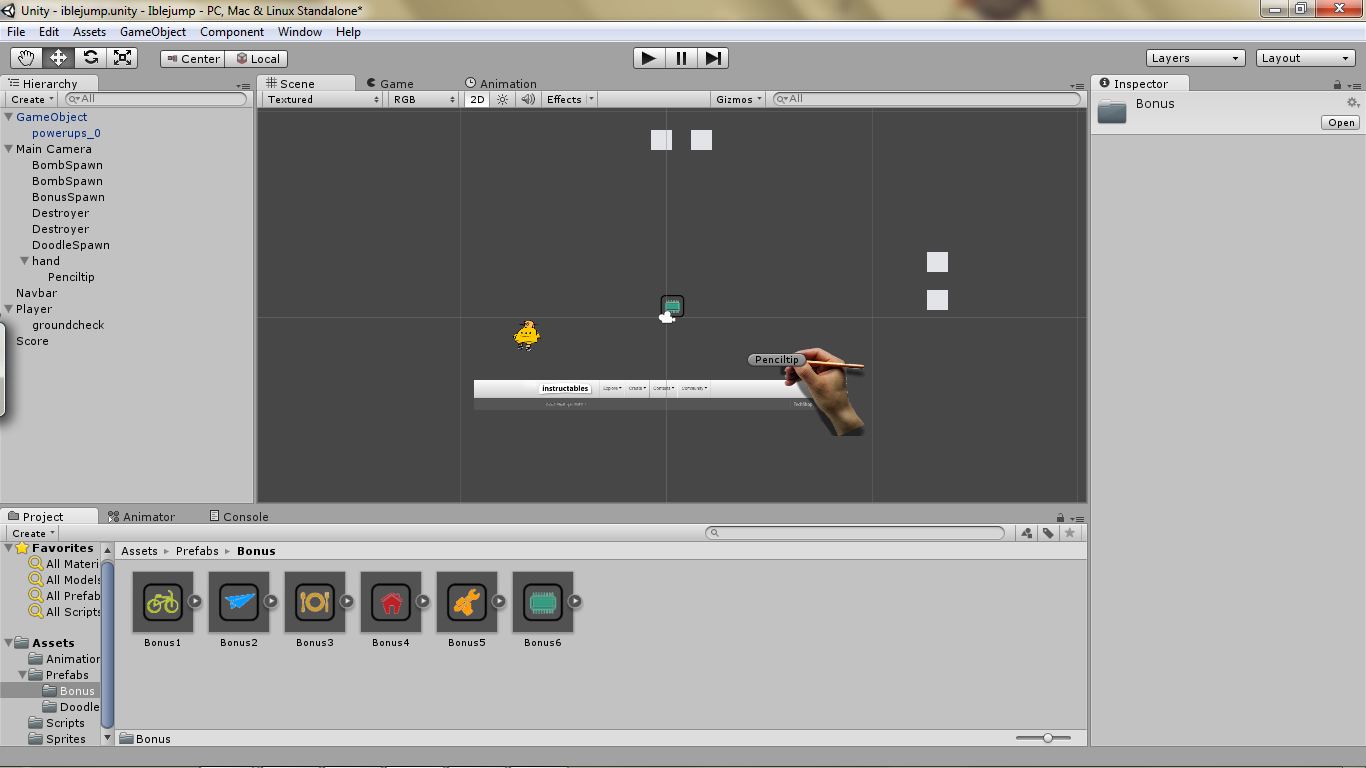
Task: Select the Rotate tool in the toolbar
Action: [x=90, y=58]
